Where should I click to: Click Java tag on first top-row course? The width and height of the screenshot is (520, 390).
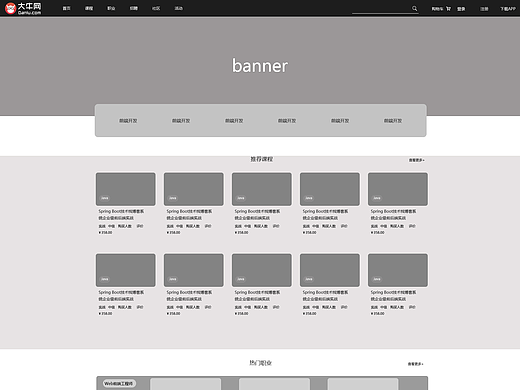(x=105, y=198)
